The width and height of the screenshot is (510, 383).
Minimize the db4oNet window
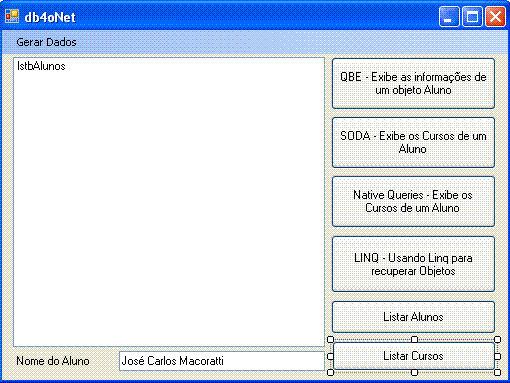[449, 17]
